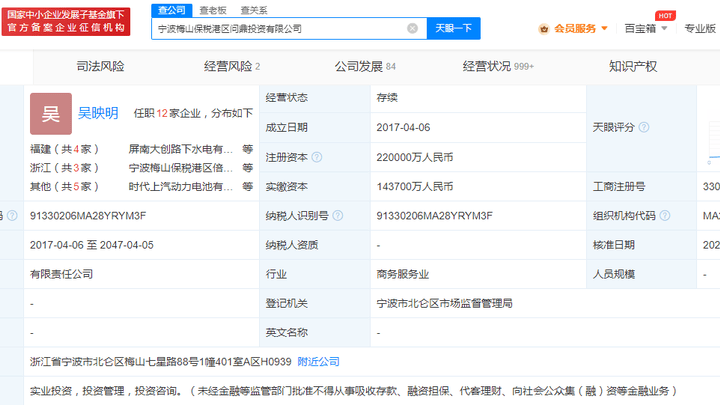Expand the 百宝箱 dropdown
Screen dimensions: 720x405
646,28
